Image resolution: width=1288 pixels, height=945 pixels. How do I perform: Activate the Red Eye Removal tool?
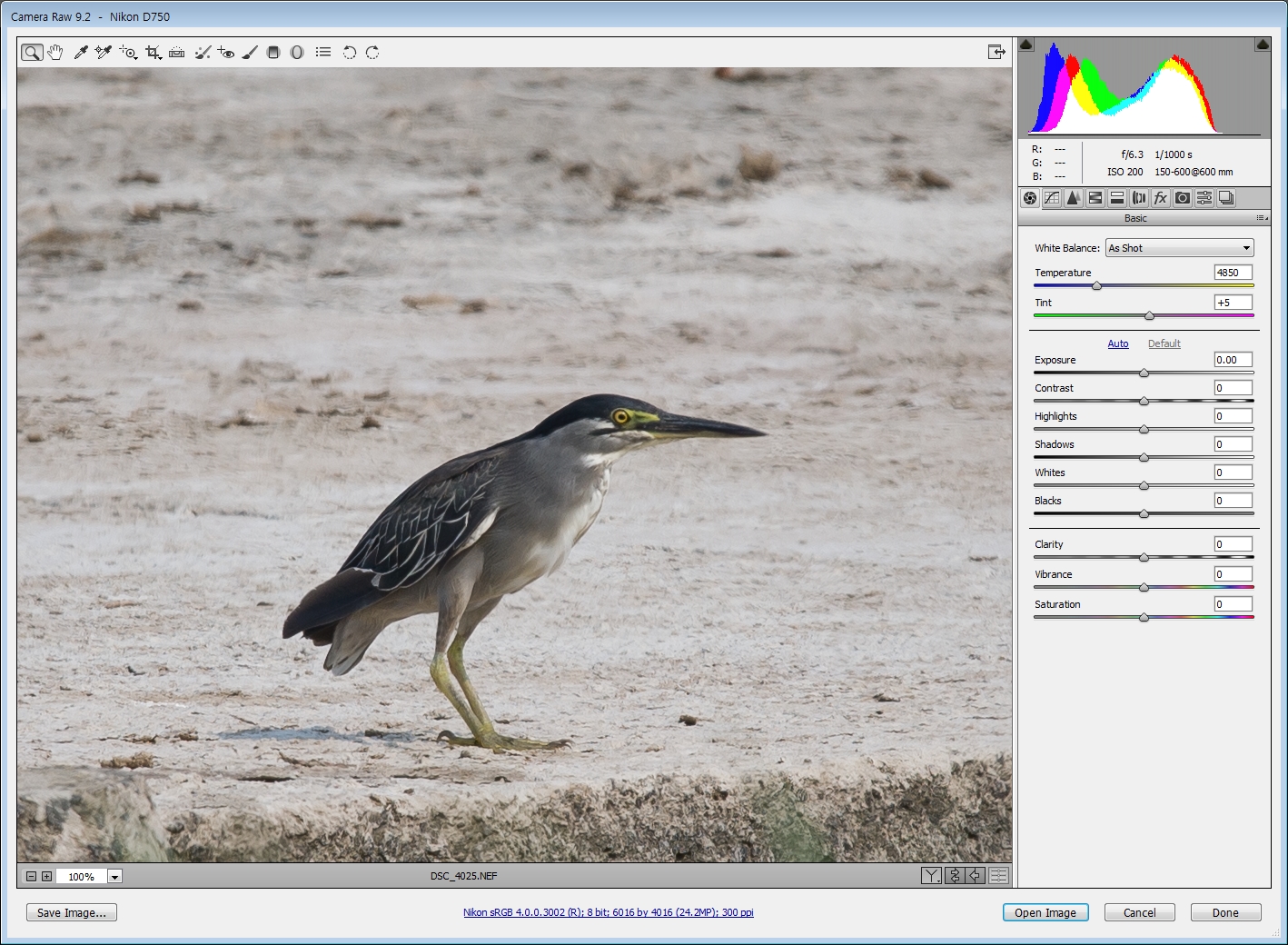[226, 53]
